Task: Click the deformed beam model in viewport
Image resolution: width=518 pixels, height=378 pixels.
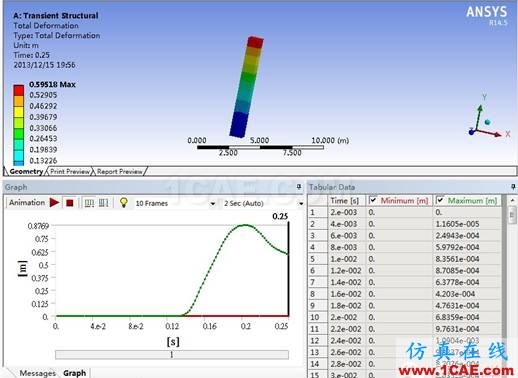Action: click(x=246, y=87)
